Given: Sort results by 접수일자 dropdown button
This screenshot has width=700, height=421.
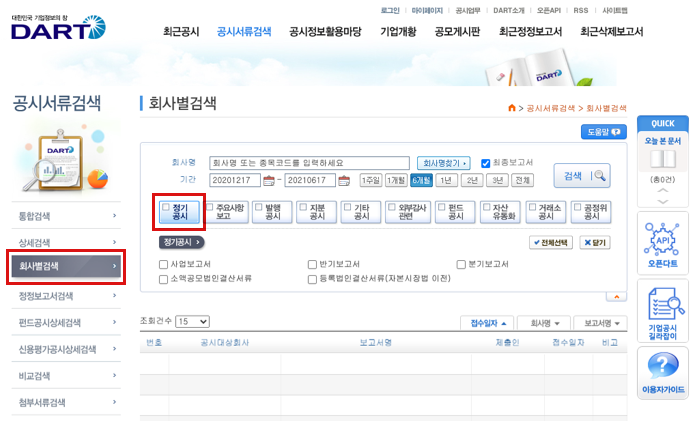Looking at the screenshot, I should pyautogui.click(x=490, y=323).
